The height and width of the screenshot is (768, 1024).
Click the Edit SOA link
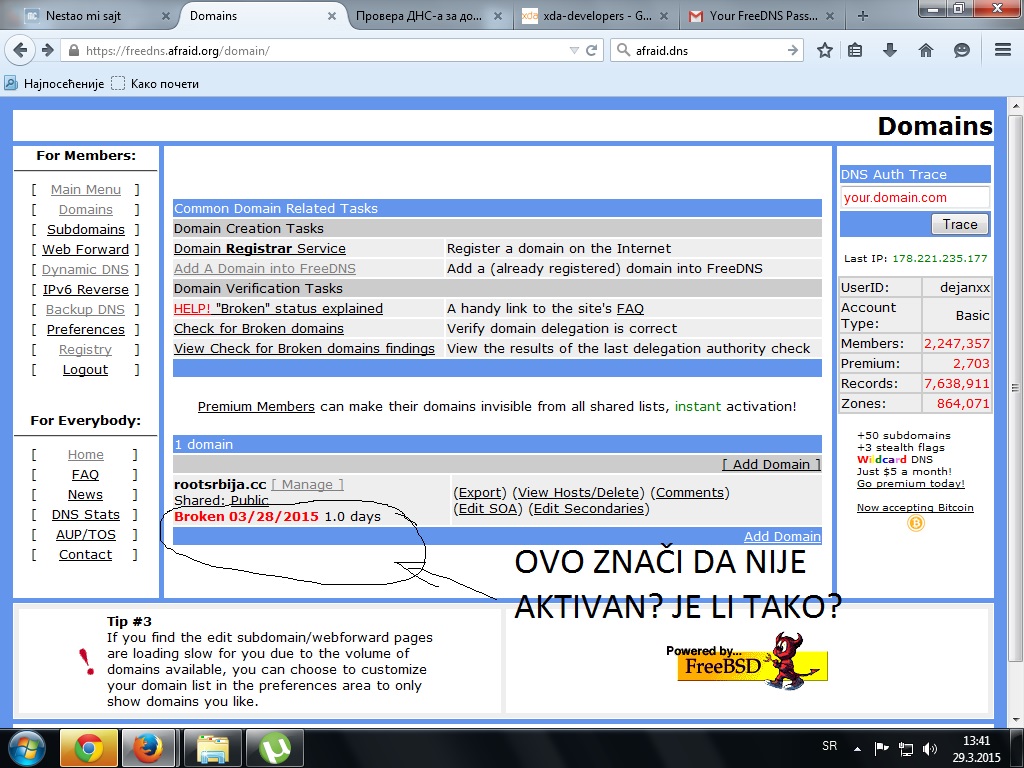click(488, 508)
